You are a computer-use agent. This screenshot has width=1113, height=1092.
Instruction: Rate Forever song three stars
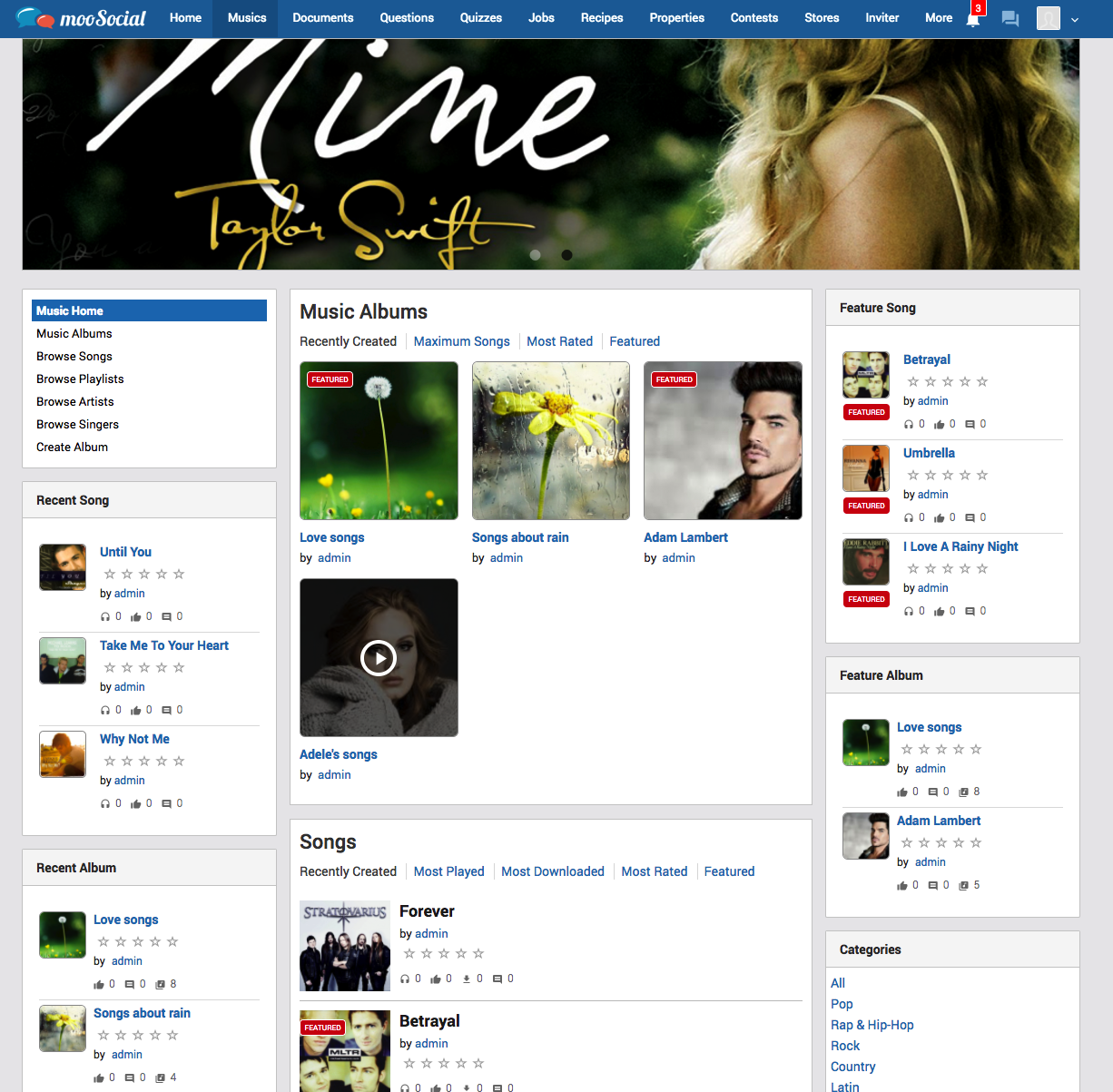pyautogui.click(x=444, y=953)
